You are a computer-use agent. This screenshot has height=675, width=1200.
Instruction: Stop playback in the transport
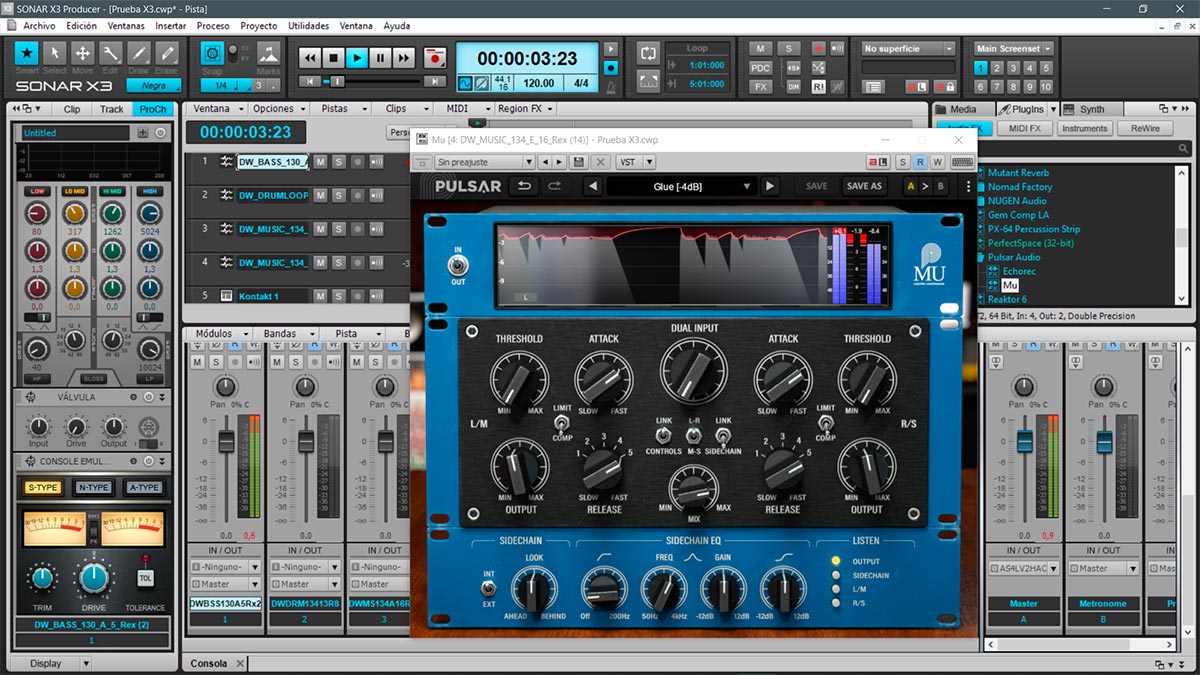point(334,58)
